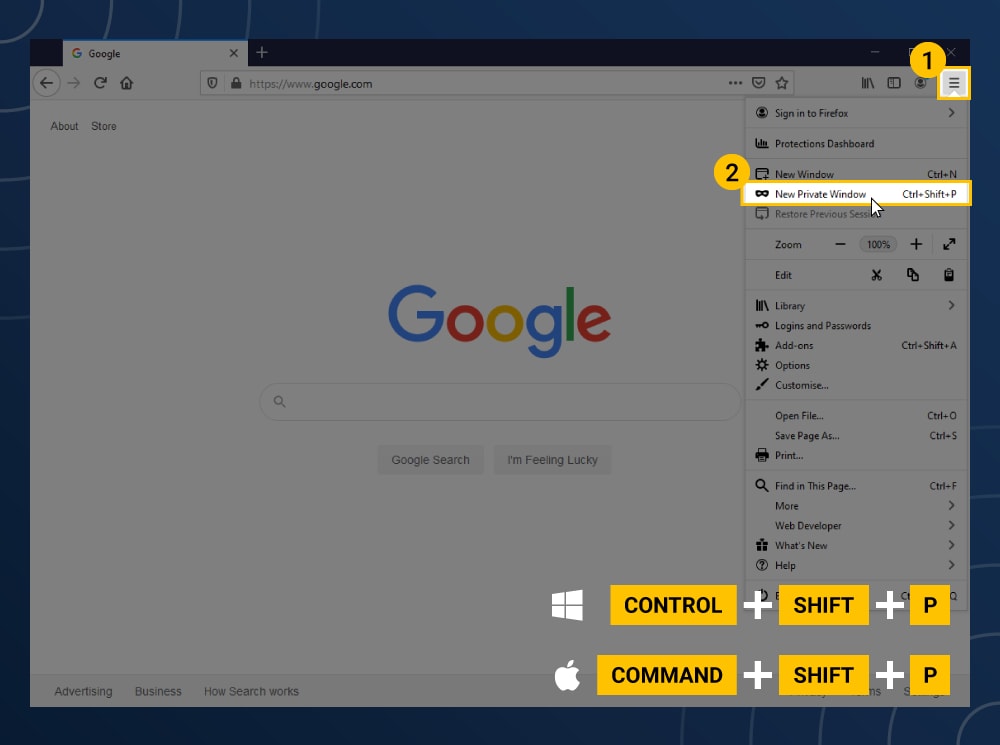Click the forward arrow in the toolbar
This screenshot has width=1000, height=745.
(74, 83)
